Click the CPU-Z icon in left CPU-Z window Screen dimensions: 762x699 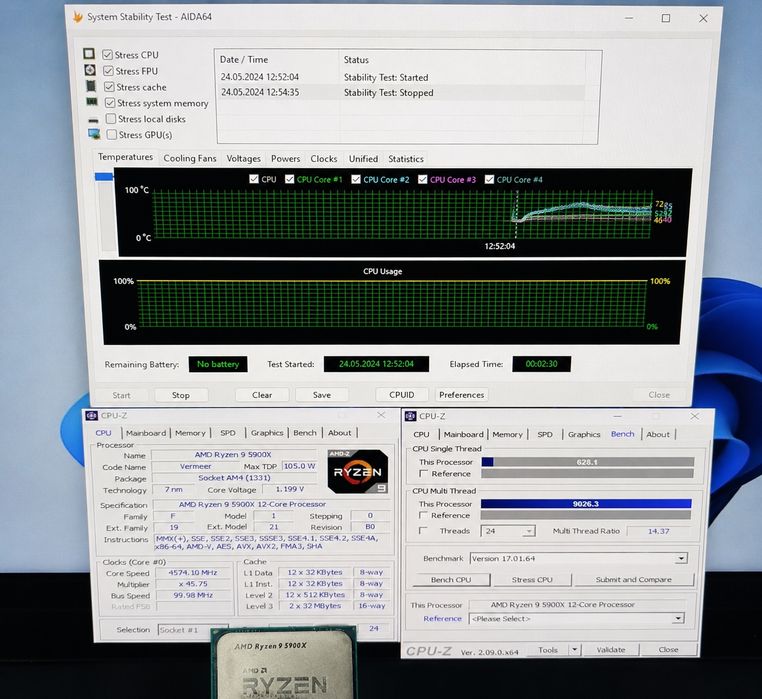pos(91,416)
